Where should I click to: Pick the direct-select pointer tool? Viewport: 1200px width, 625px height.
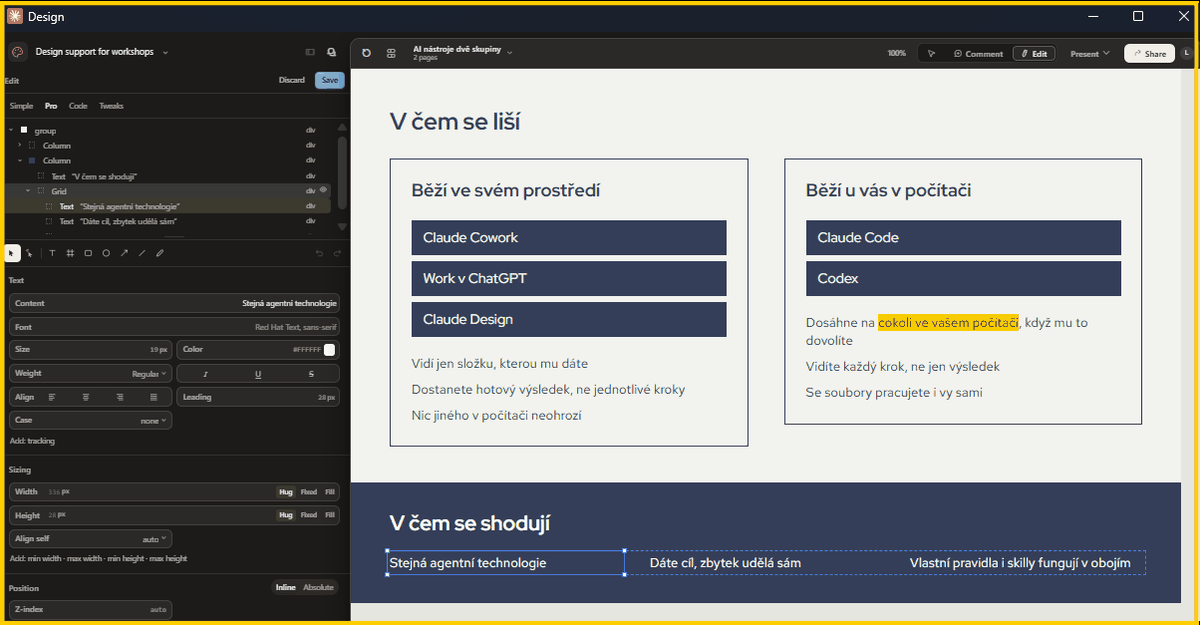point(29,253)
